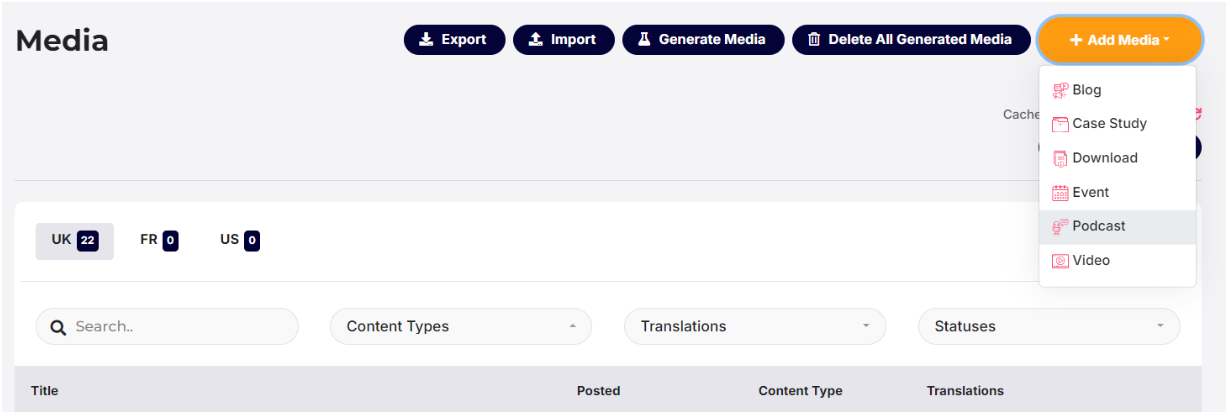Focus the Search input field
This screenshot has width=1228, height=413.
pos(167,326)
